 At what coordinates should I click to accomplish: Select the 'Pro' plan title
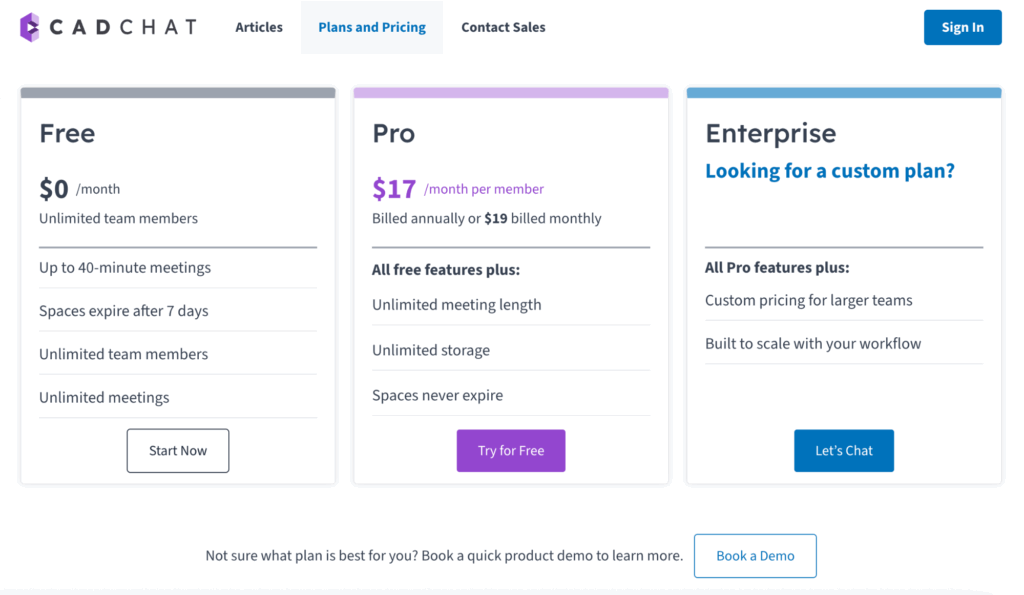click(393, 133)
